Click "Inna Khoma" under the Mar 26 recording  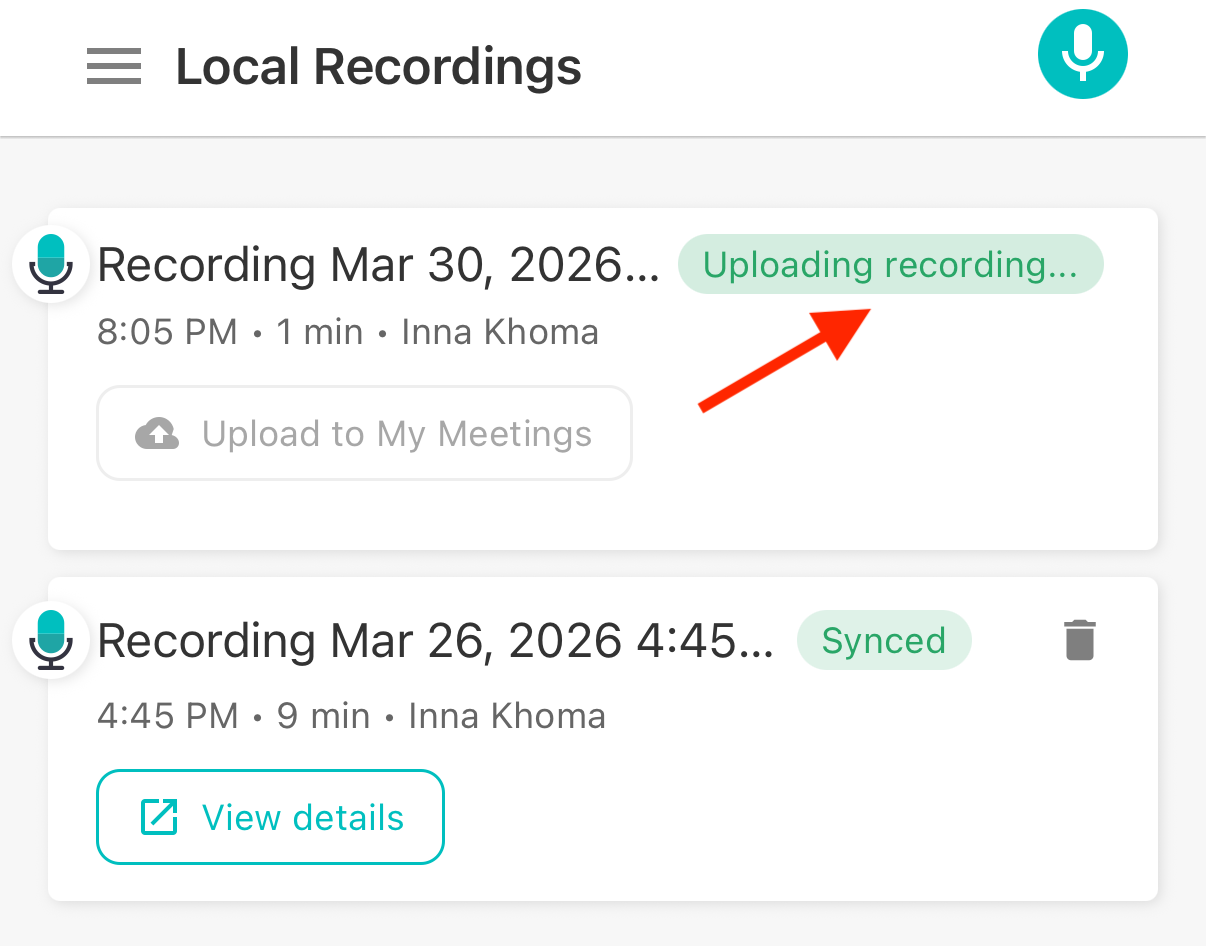coord(507,716)
